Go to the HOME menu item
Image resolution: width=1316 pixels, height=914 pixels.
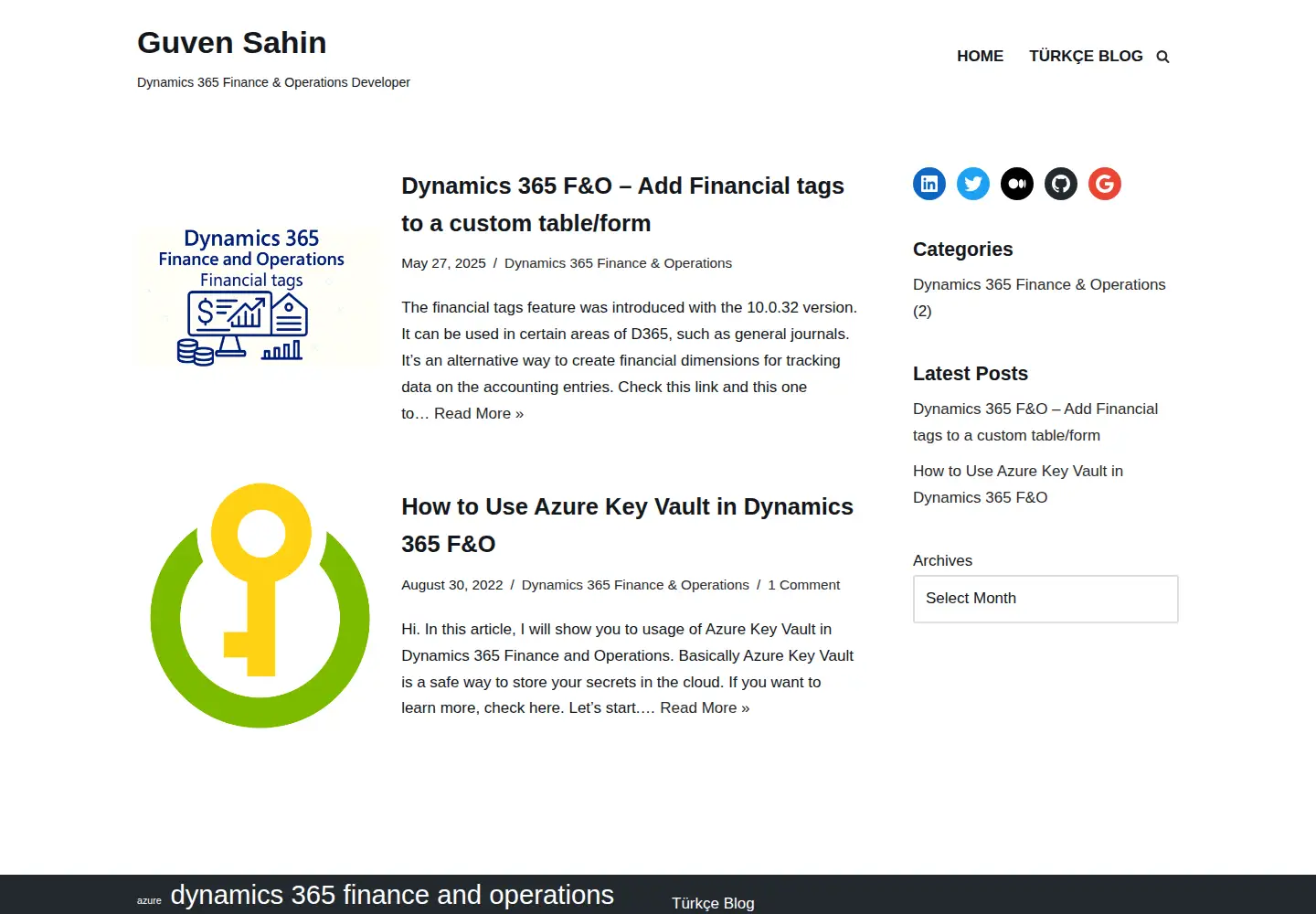[x=980, y=56]
